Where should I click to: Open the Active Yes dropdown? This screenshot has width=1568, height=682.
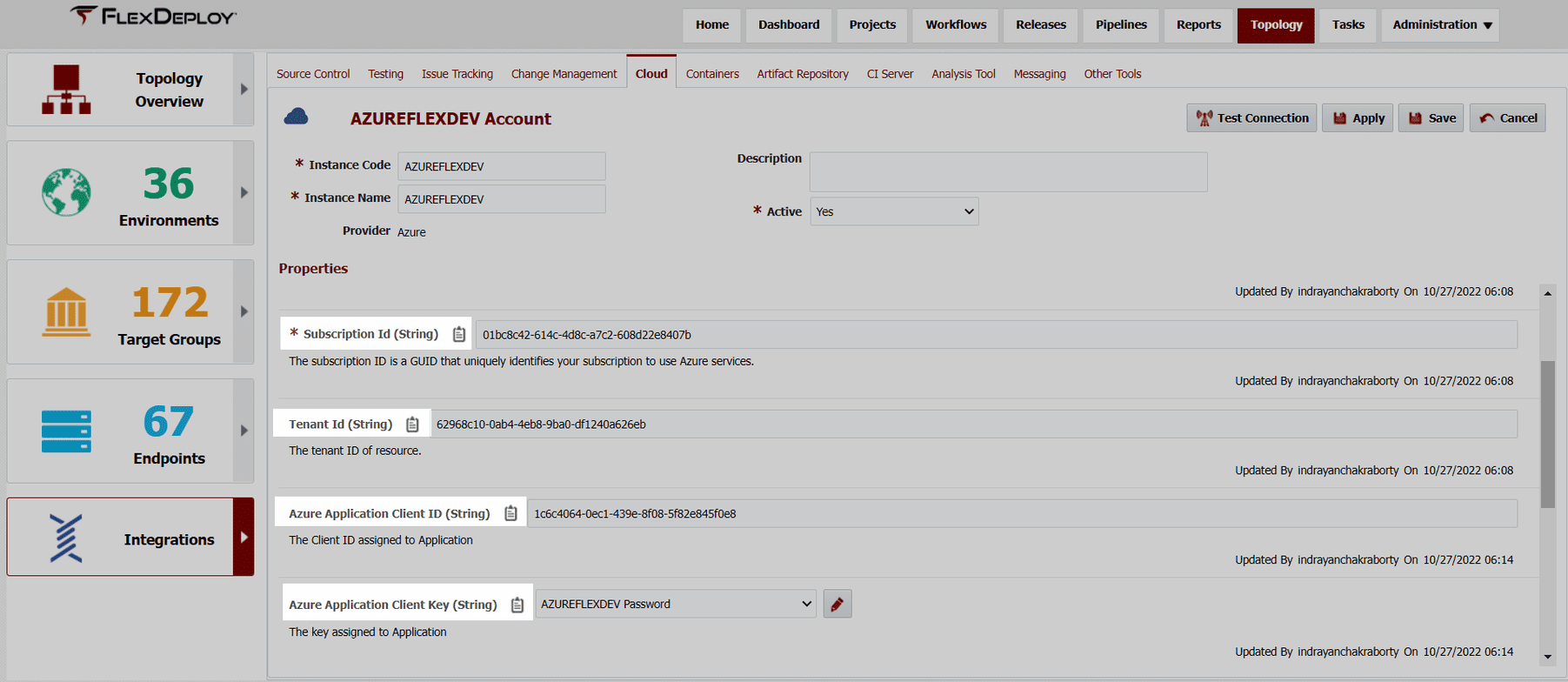894,211
